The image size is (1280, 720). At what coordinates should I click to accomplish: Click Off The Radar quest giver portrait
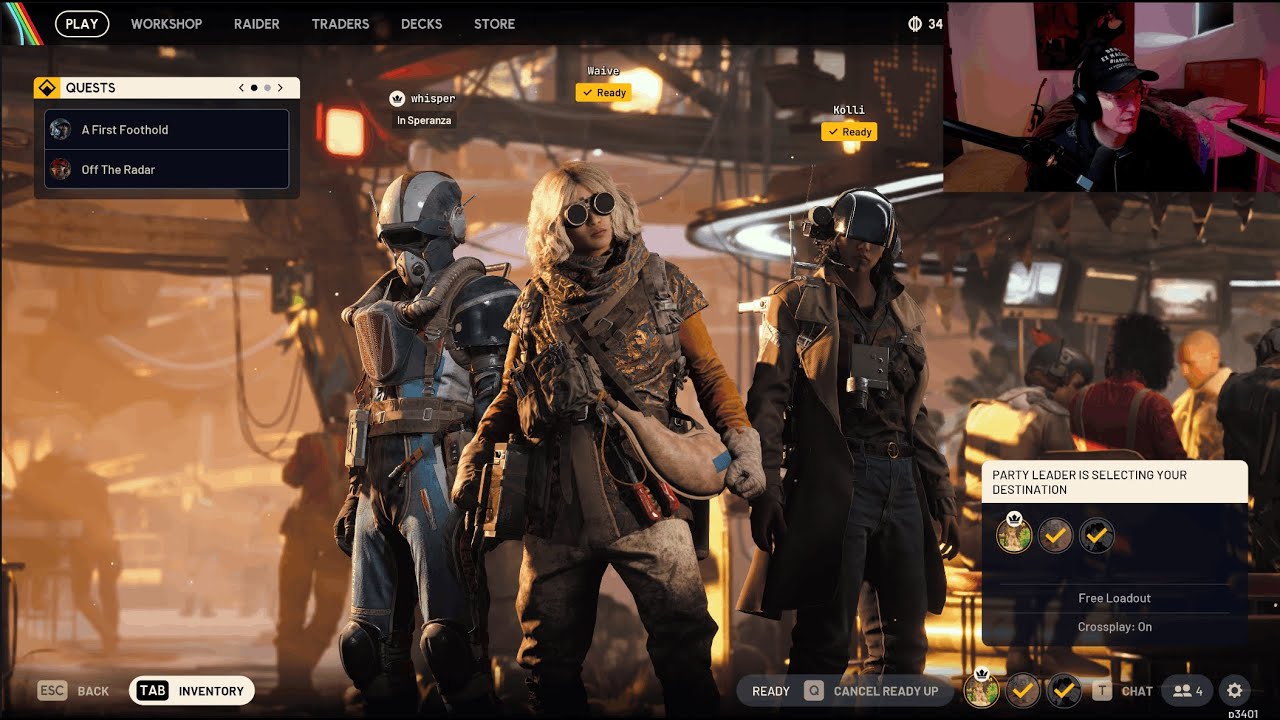61,169
